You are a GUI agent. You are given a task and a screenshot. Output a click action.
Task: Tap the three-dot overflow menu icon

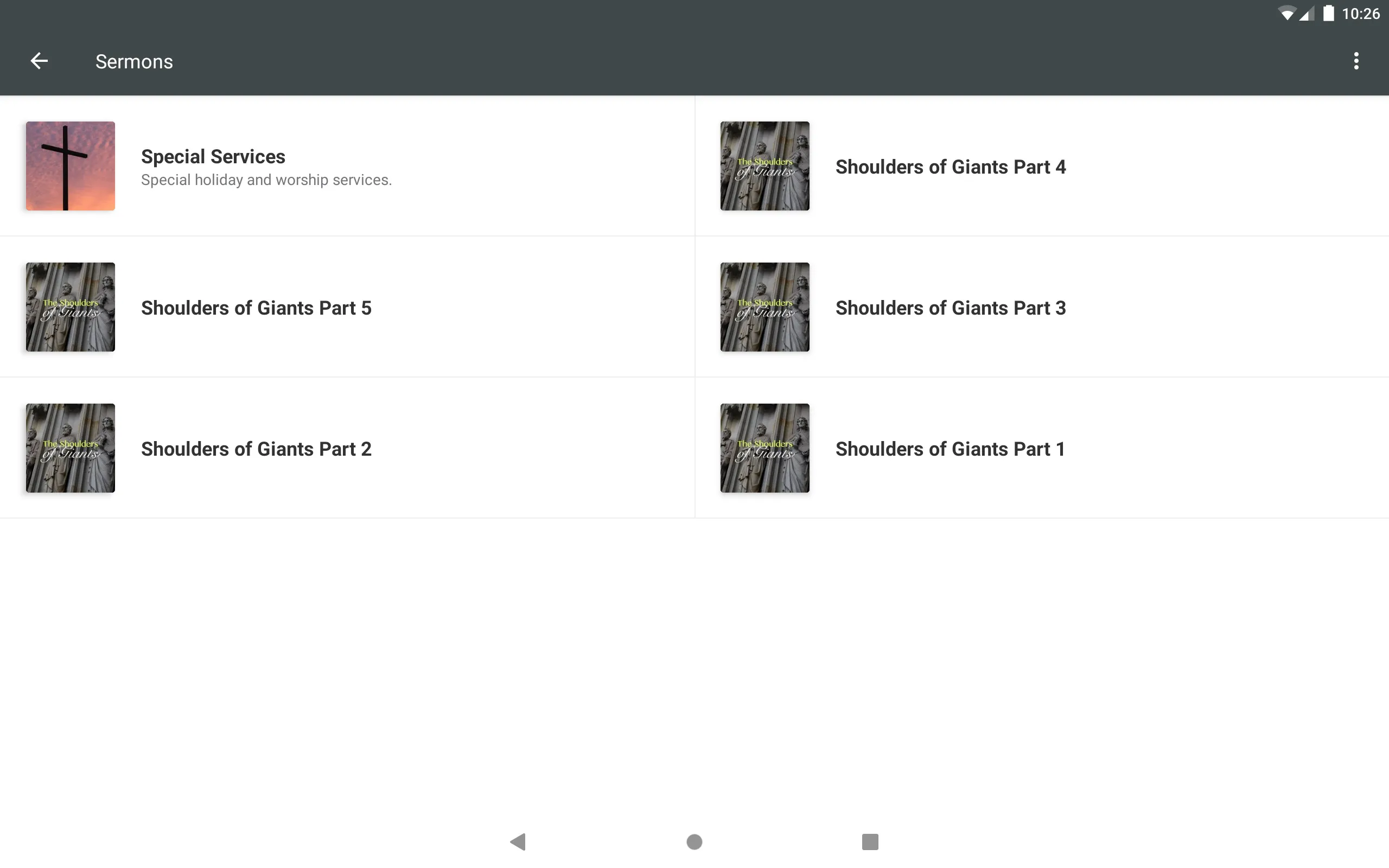click(1356, 61)
